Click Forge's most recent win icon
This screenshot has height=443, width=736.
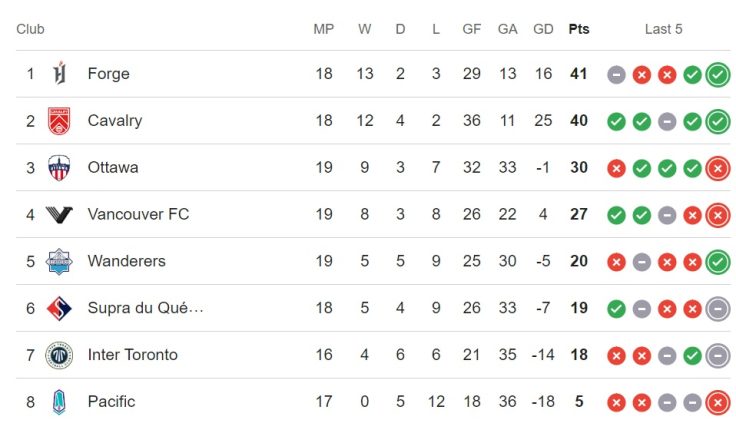pyautogui.click(x=718, y=75)
